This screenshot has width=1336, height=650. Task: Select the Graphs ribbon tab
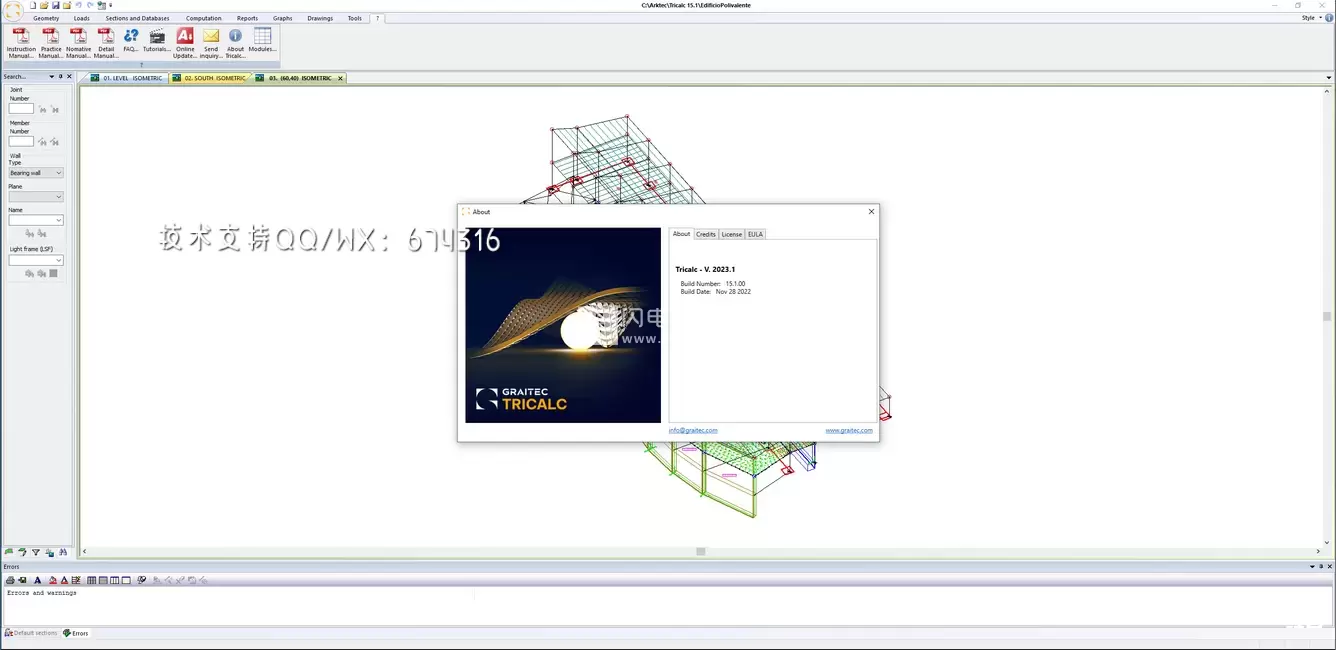(283, 18)
